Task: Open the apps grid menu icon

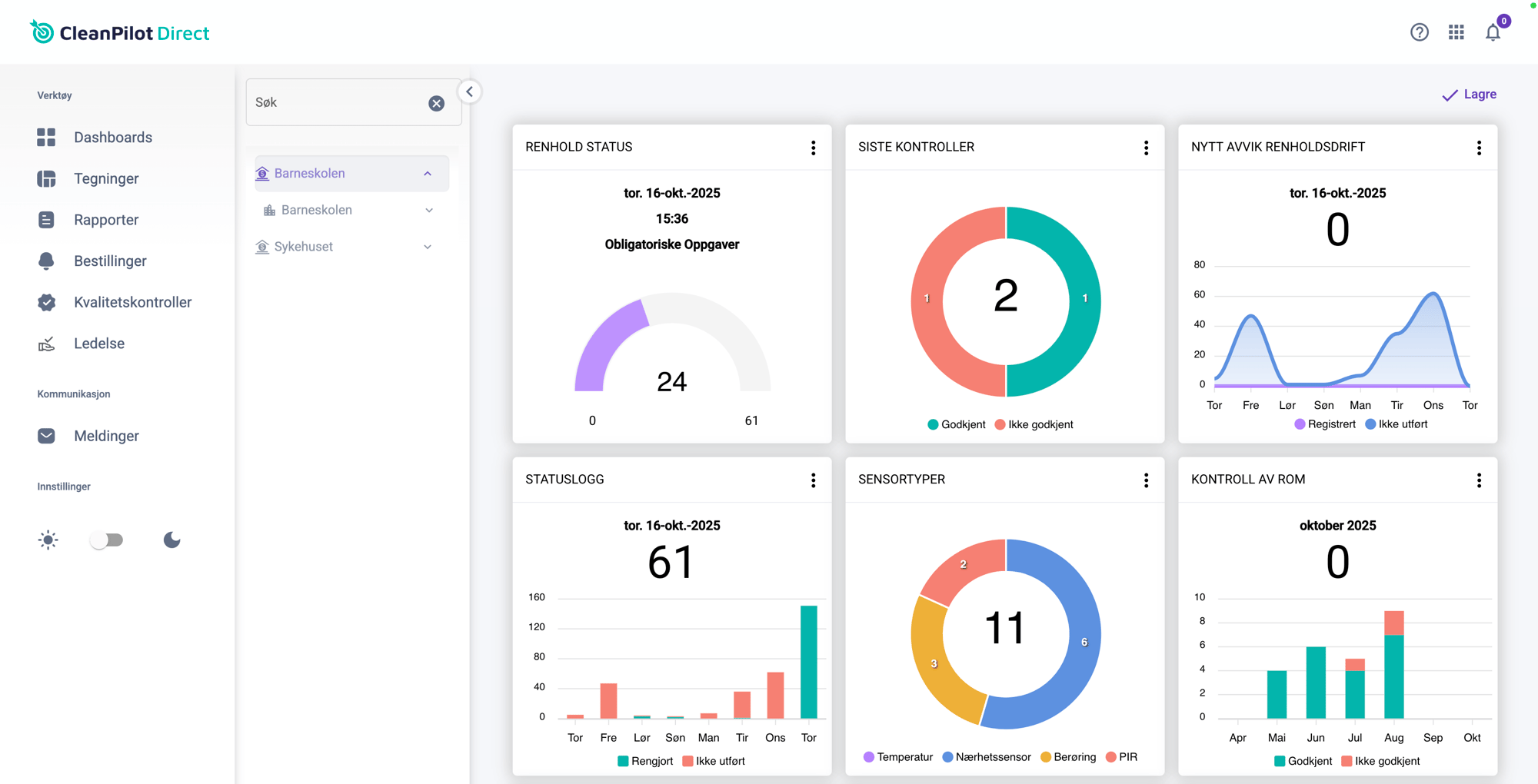Action: point(1456,32)
